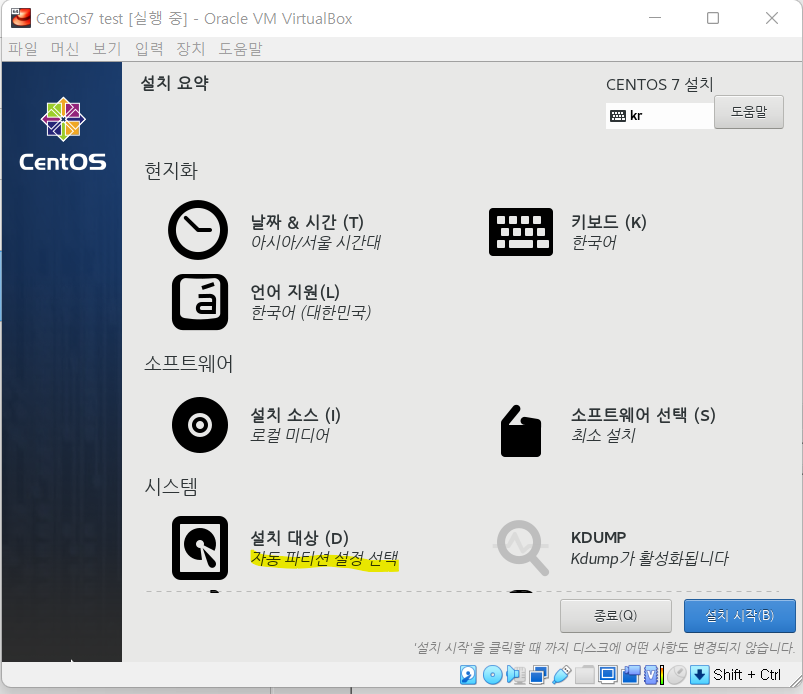Click the 최소 설치 text
This screenshot has height=694, width=803.
pos(603,435)
